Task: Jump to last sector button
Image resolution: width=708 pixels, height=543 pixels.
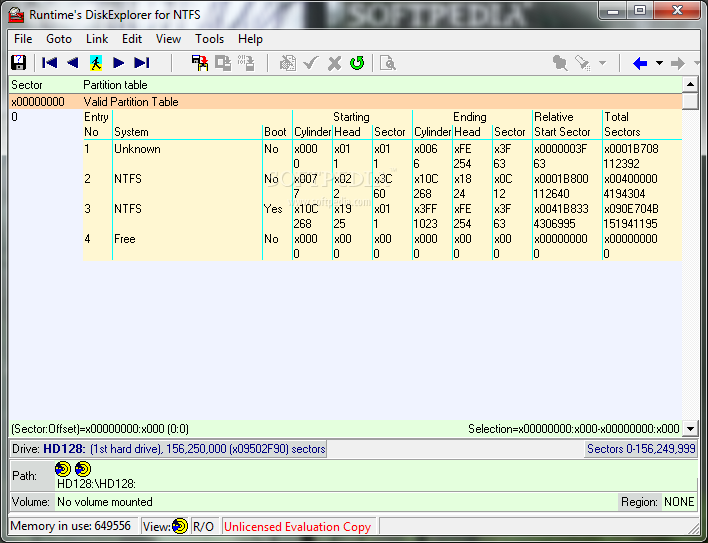Action: [x=142, y=63]
